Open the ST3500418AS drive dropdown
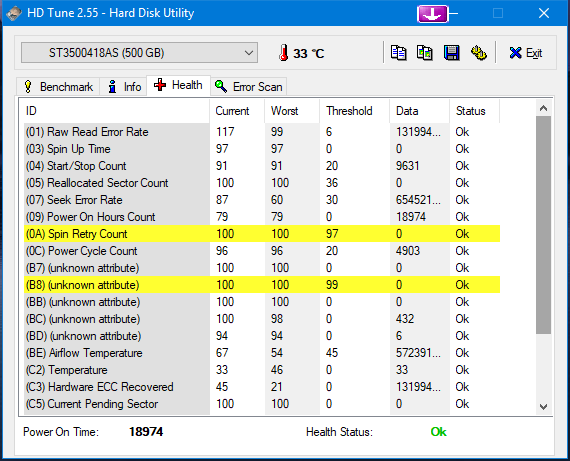This screenshot has width=570, height=461. pyautogui.click(x=139, y=53)
